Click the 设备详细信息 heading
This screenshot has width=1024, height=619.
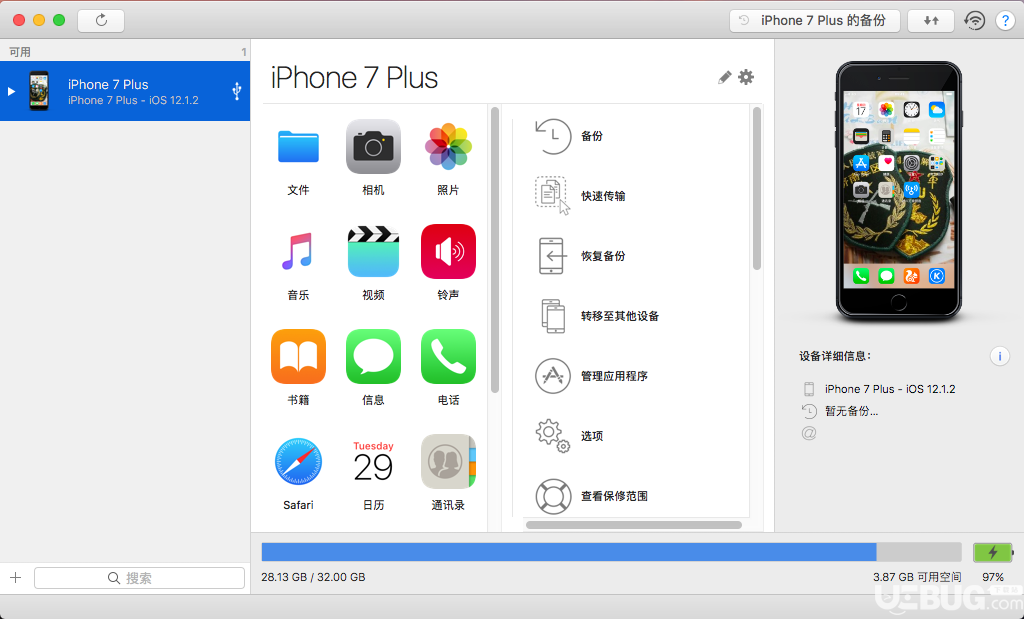click(x=835, y=356)
